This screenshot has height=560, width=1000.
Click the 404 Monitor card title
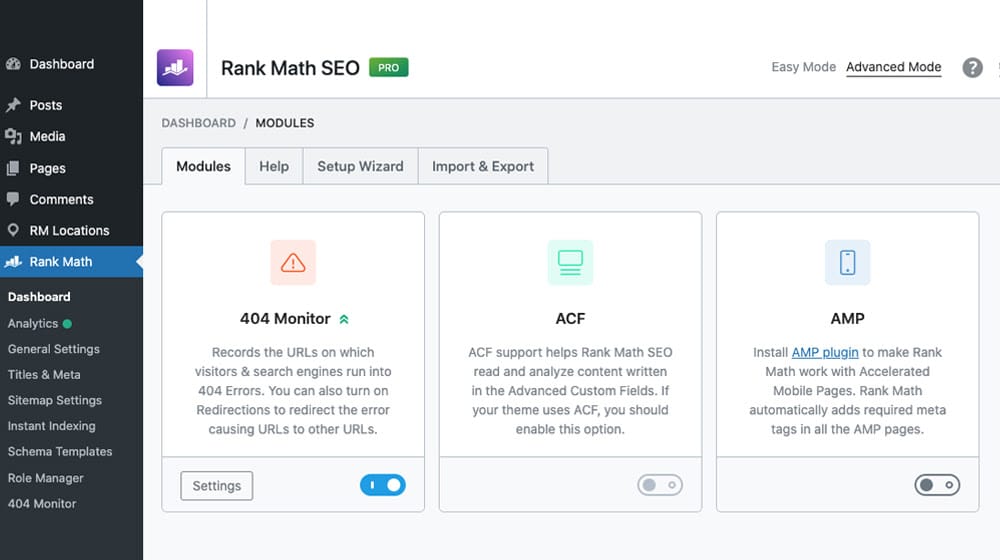(285, 318)
